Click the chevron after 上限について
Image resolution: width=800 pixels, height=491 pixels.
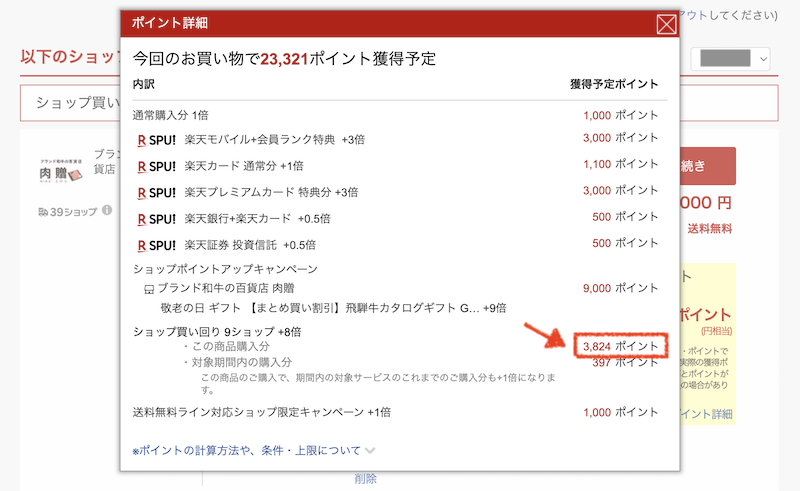click(370, 451)
